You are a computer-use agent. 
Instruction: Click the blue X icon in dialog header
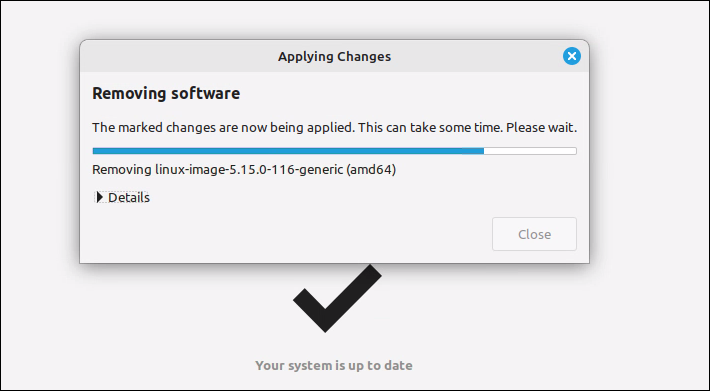571,56
